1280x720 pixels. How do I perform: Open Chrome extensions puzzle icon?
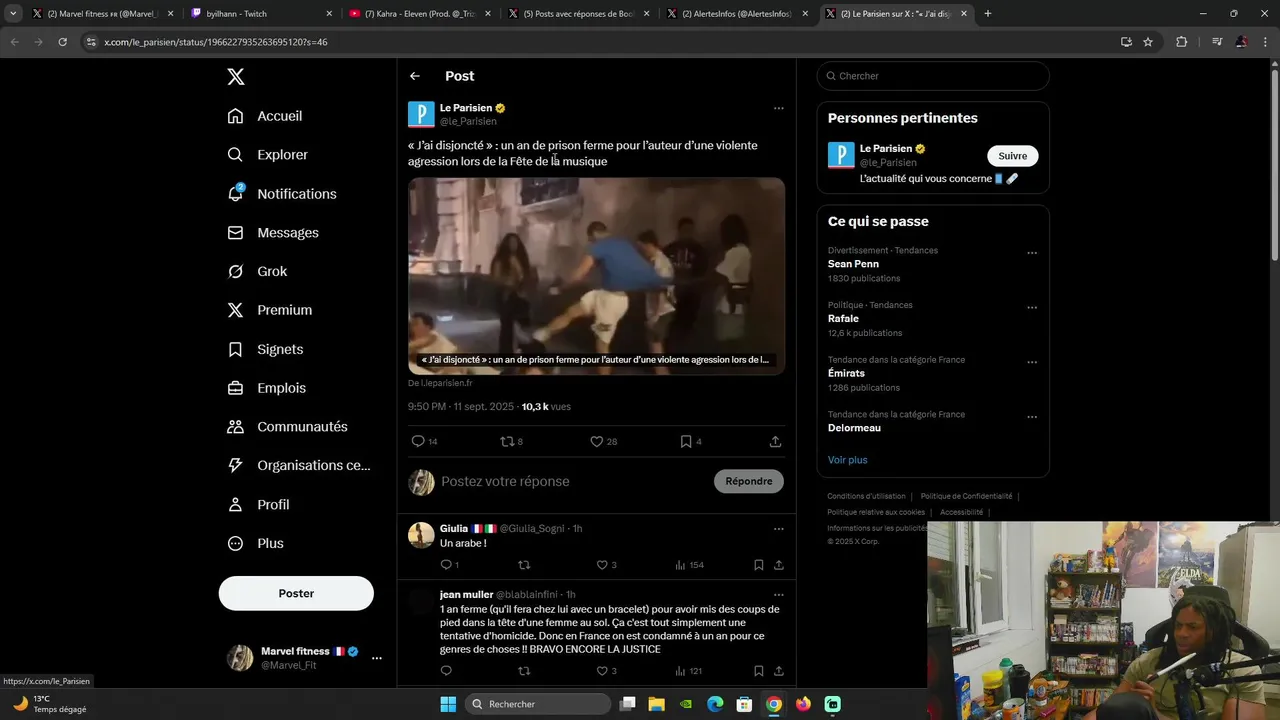point(1181,42)
